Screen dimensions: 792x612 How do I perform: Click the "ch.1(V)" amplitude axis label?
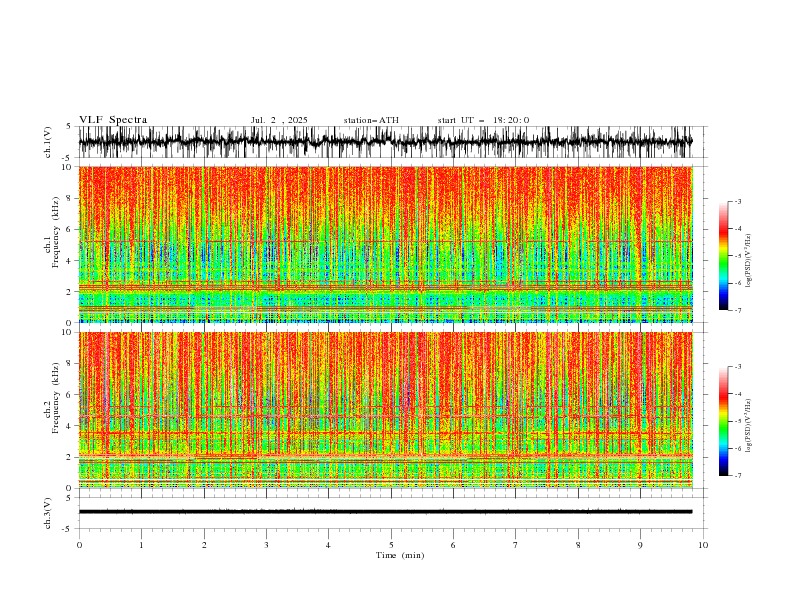pyautogui.click(x=48, y=142)
